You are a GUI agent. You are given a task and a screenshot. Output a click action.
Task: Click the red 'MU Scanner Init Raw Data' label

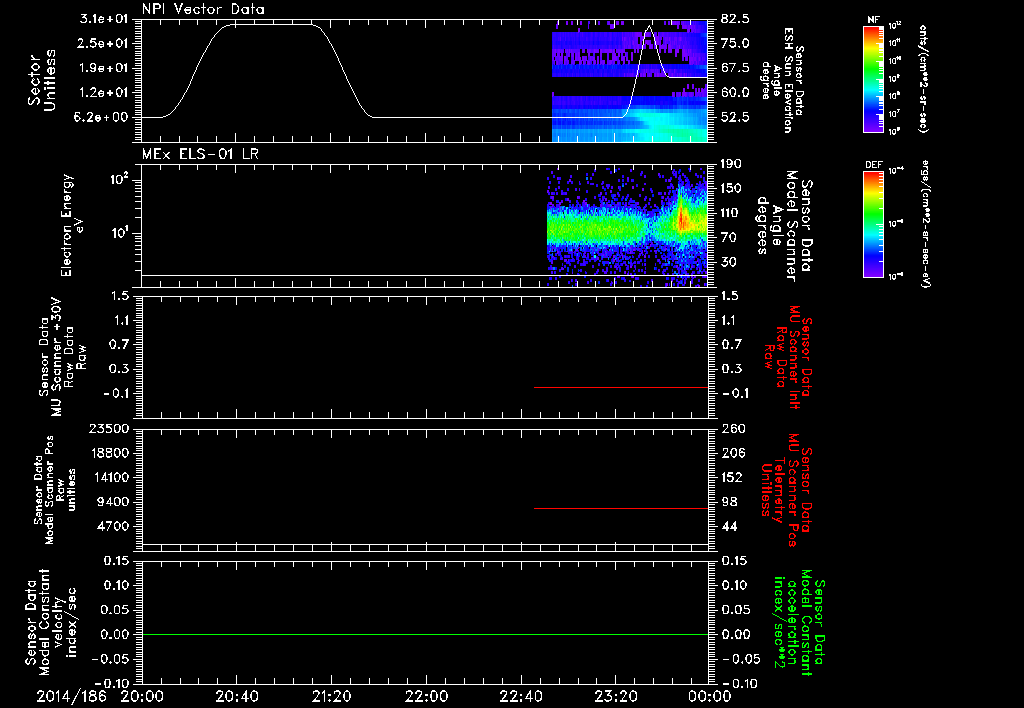click(788, 358)
